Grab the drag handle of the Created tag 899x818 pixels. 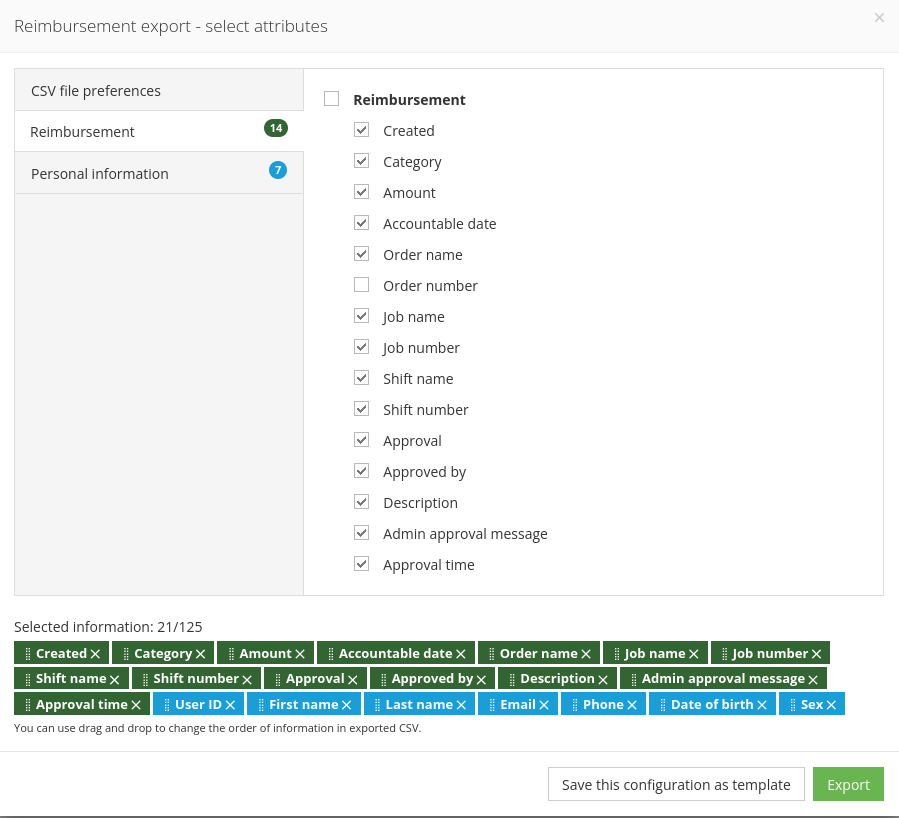[x=28, y=653]
